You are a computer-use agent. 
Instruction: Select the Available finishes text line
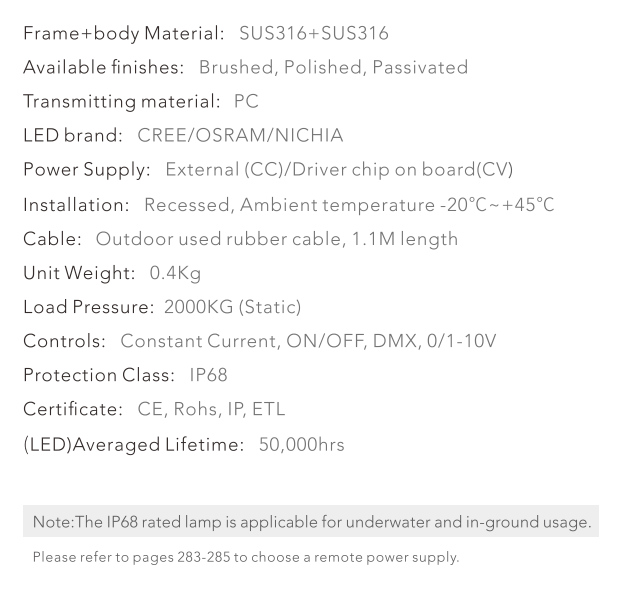point(245,68)
